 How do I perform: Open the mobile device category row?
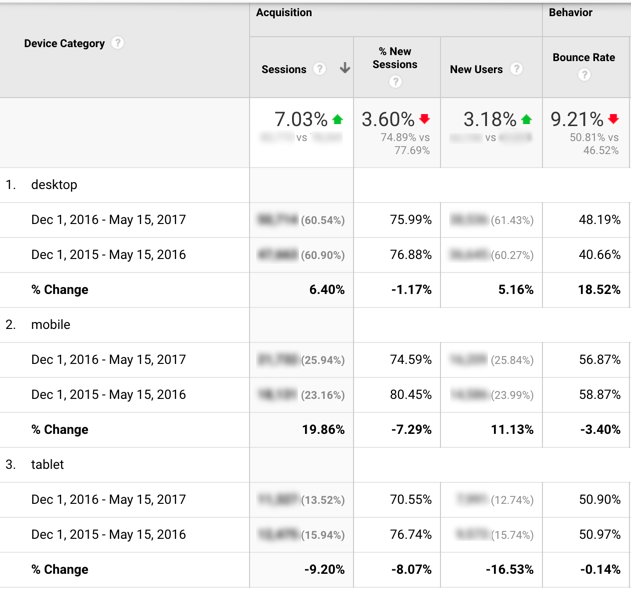click(51, 324)
